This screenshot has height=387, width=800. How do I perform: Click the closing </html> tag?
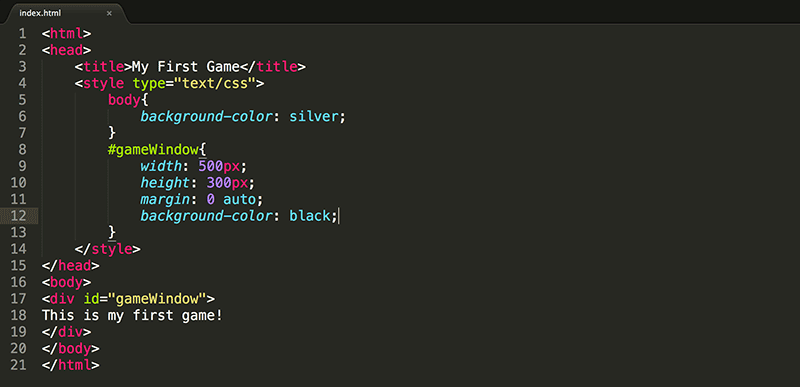(70, 365)
